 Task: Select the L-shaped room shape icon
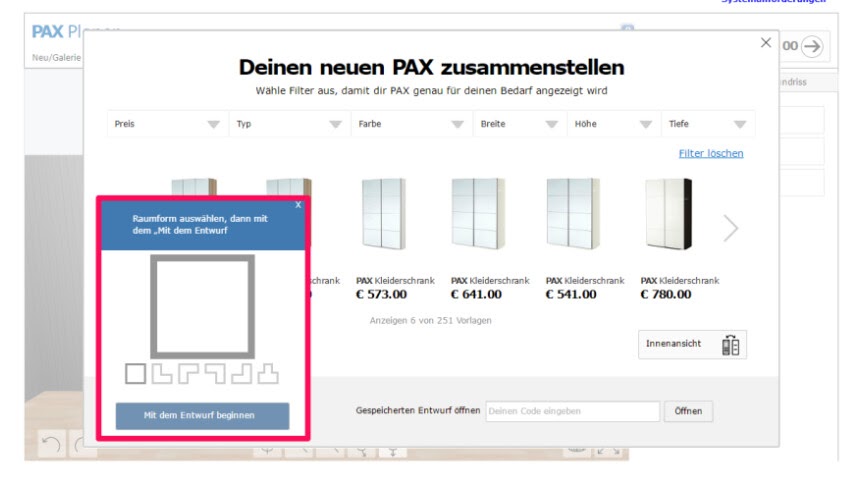[162, 374]
